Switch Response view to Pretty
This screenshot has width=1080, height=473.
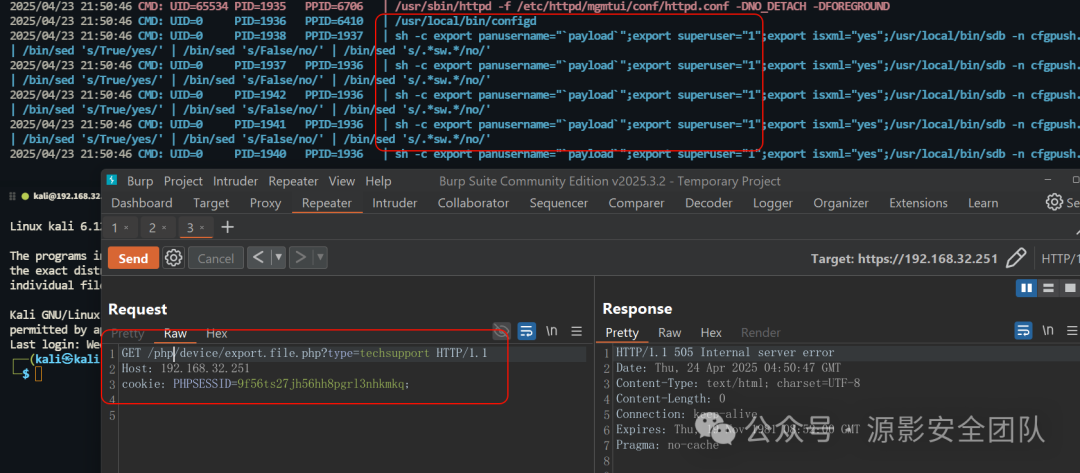622,333
